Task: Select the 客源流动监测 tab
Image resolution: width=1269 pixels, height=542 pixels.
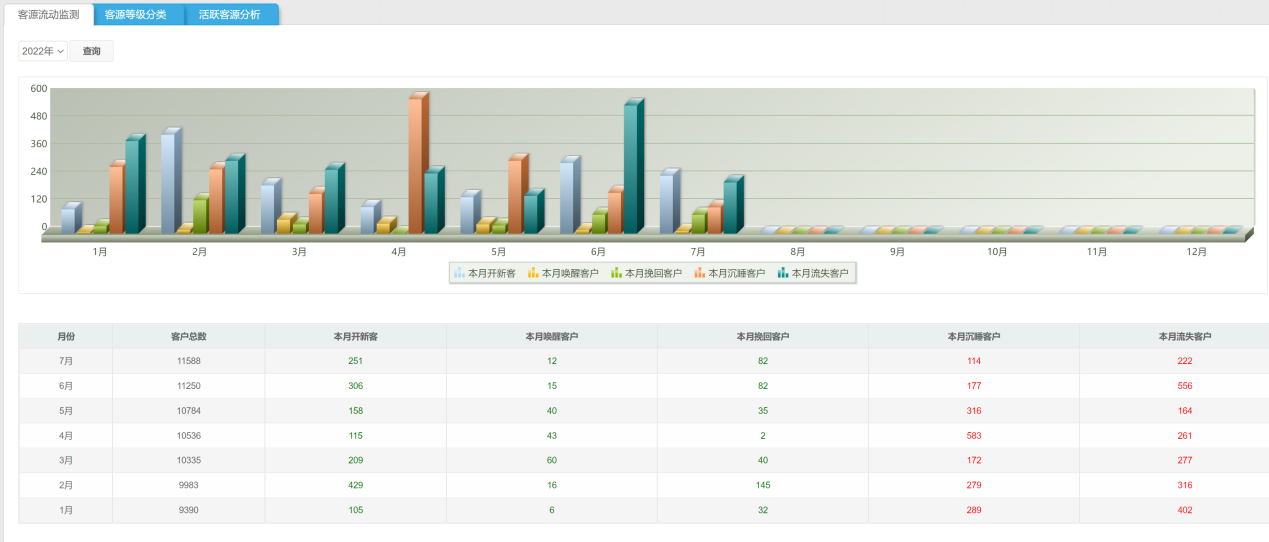Action: pyautogui.click(x=48, y=15)
